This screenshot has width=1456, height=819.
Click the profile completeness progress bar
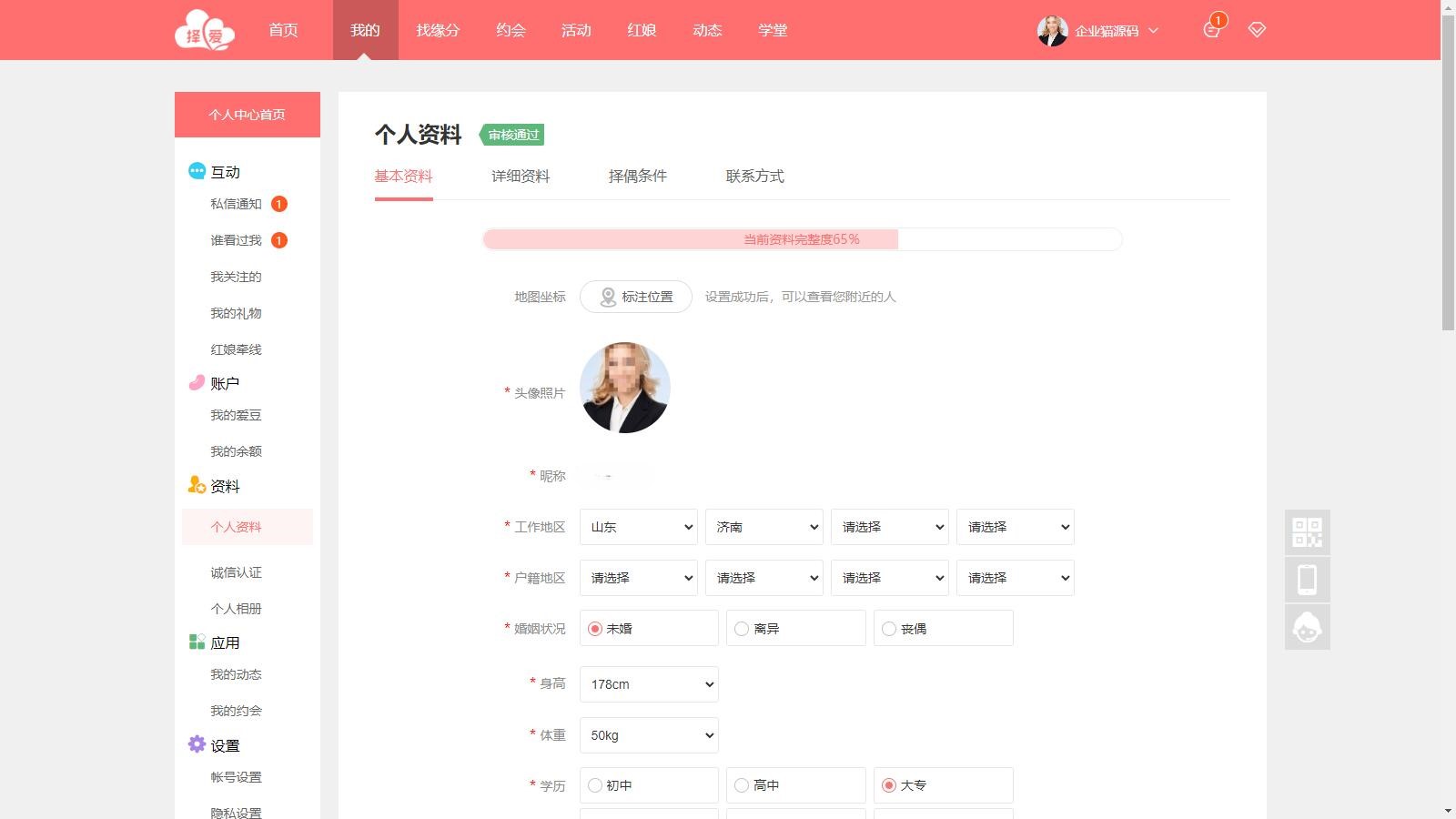[x=802, y=239]
